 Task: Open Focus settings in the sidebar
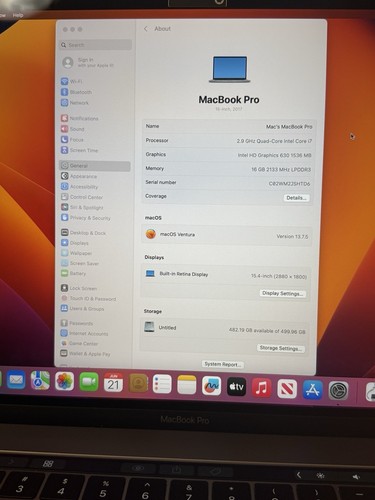point(72,140)
